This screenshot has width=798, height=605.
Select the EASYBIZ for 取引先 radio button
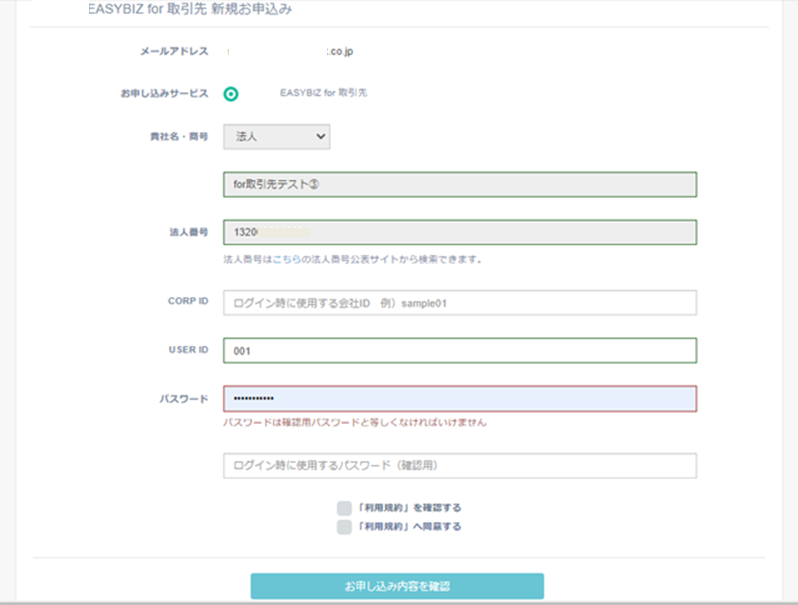point(231,93)
